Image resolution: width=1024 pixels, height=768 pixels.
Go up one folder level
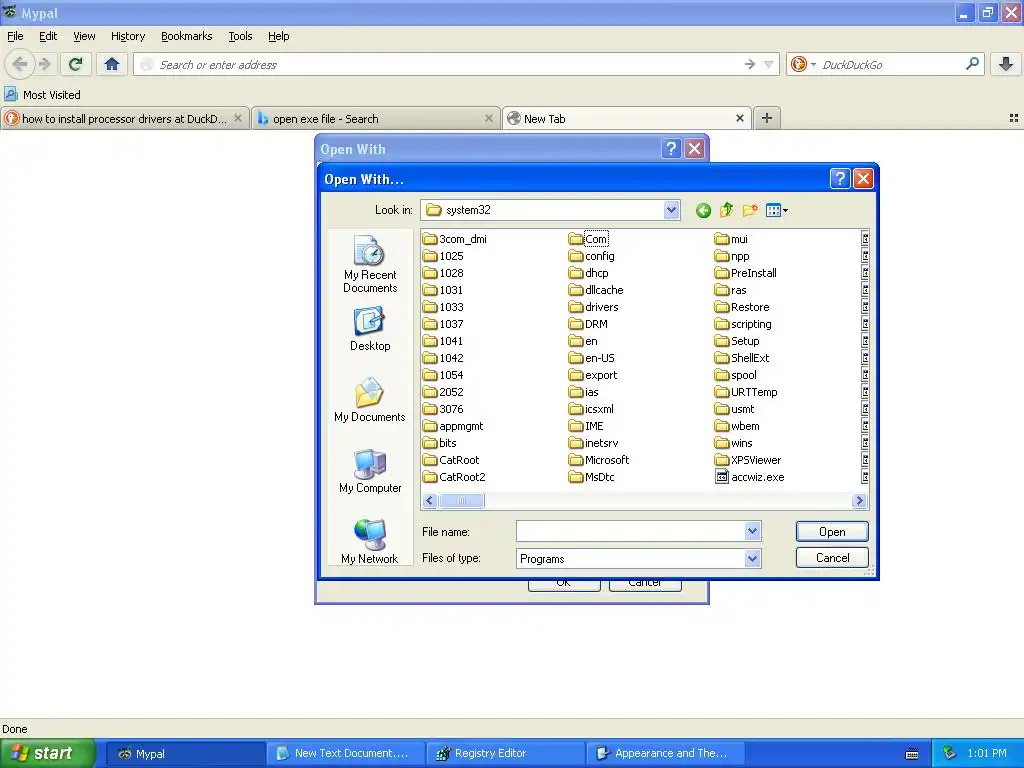(x=726, y=210)
